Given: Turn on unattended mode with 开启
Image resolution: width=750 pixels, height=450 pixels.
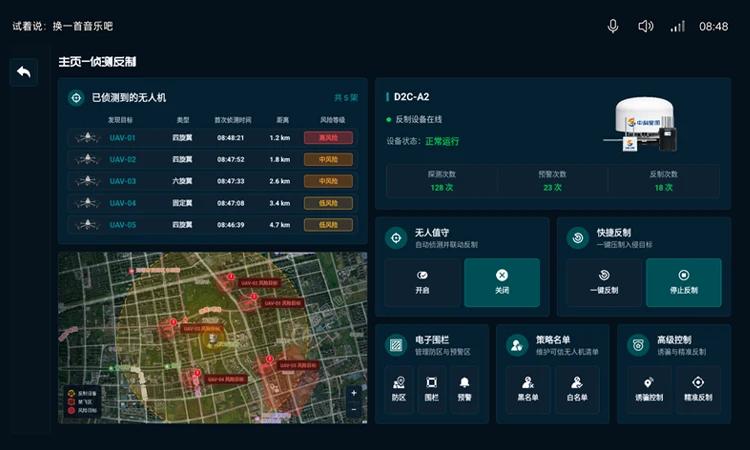Looking at the screenshot, I should point(422,283).
